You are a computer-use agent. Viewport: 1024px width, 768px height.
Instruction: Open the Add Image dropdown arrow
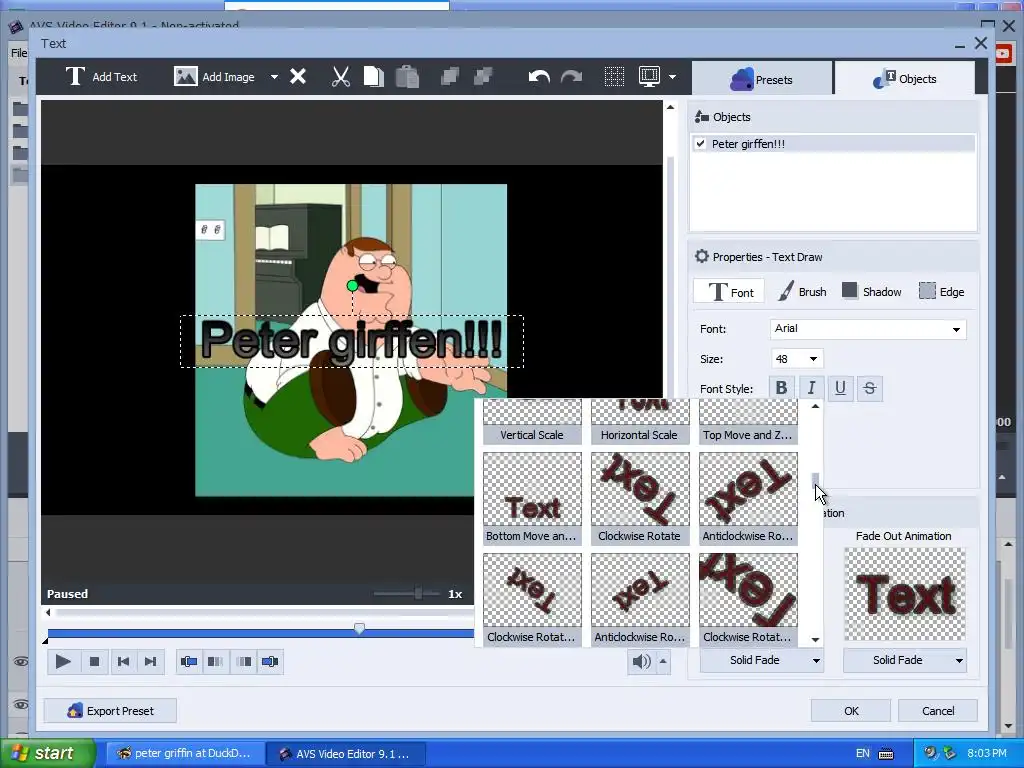click(x=274, y=77)
